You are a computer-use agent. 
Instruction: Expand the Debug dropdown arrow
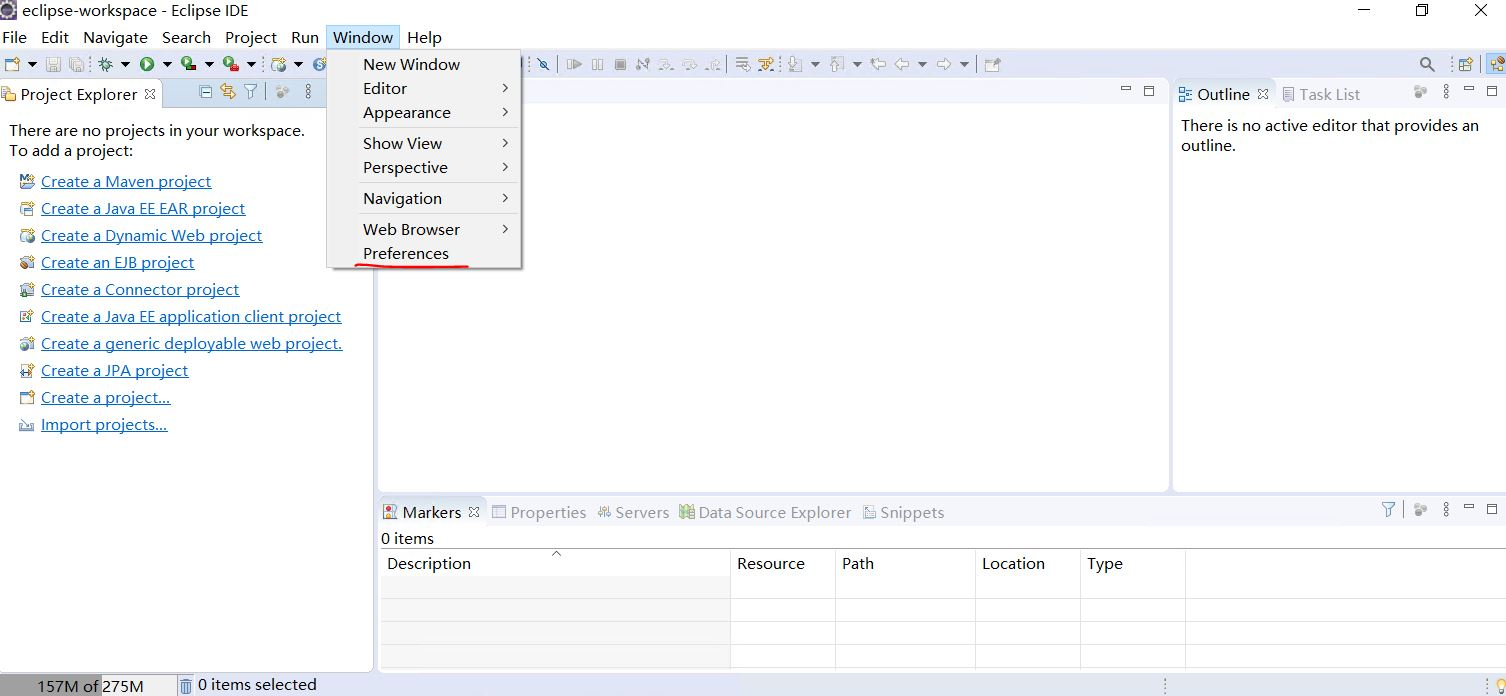125,64
